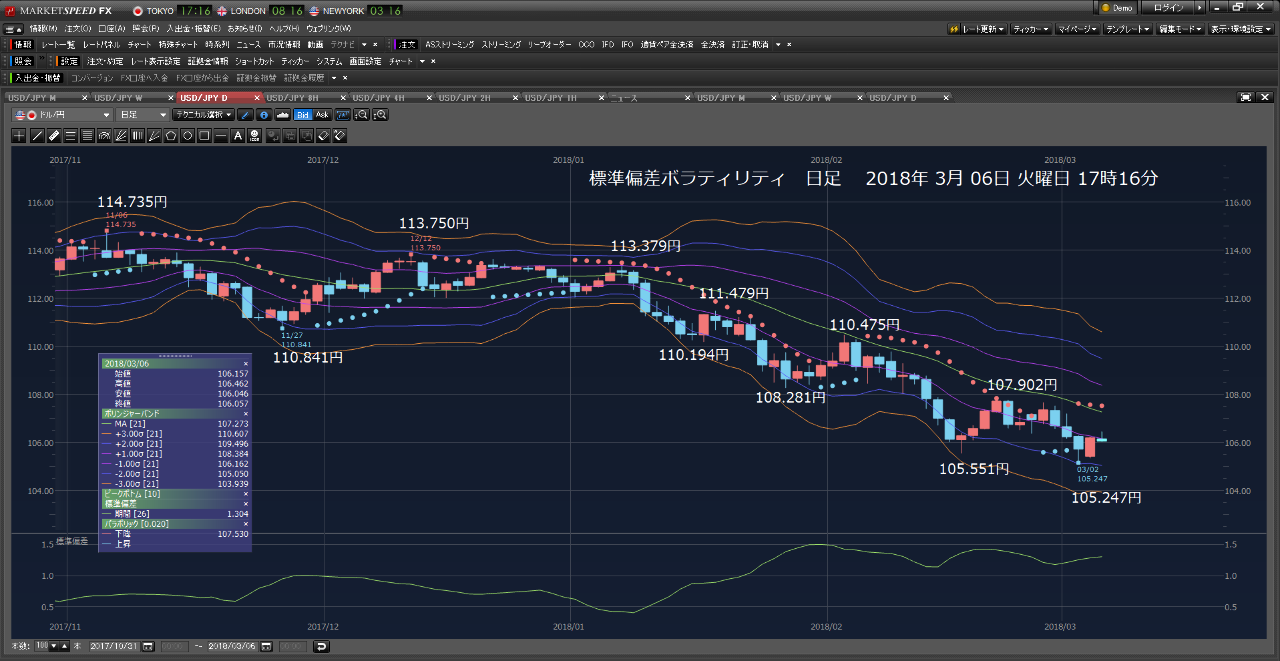Switch the price display to Ask

tap(323, 115)
